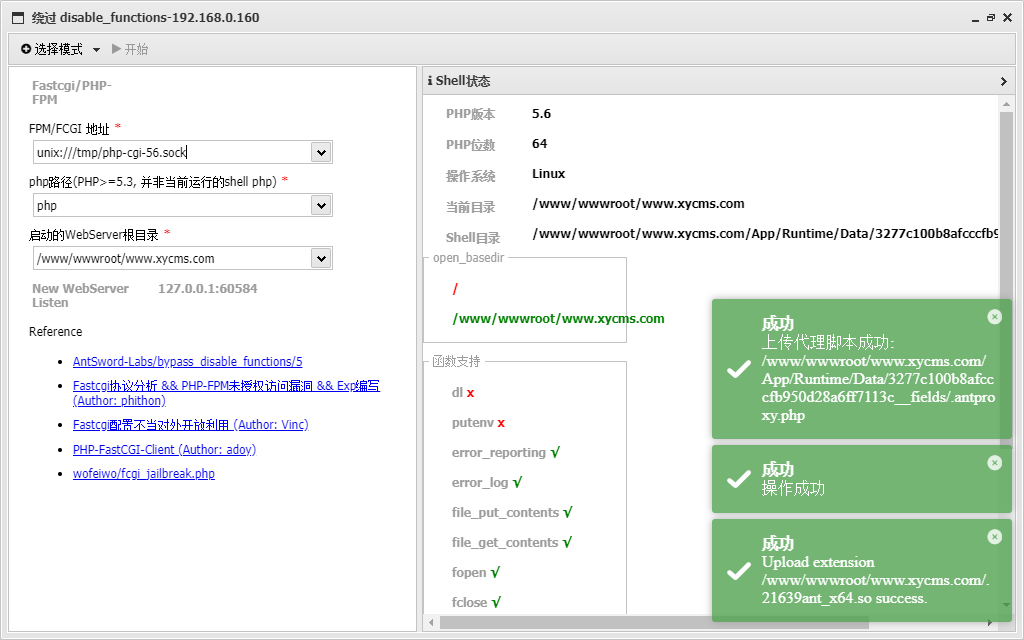Screen dimensions: 1024x640
Task: Click the green check beside fopen
Action: pyautogui.click(x=495, y=573)
